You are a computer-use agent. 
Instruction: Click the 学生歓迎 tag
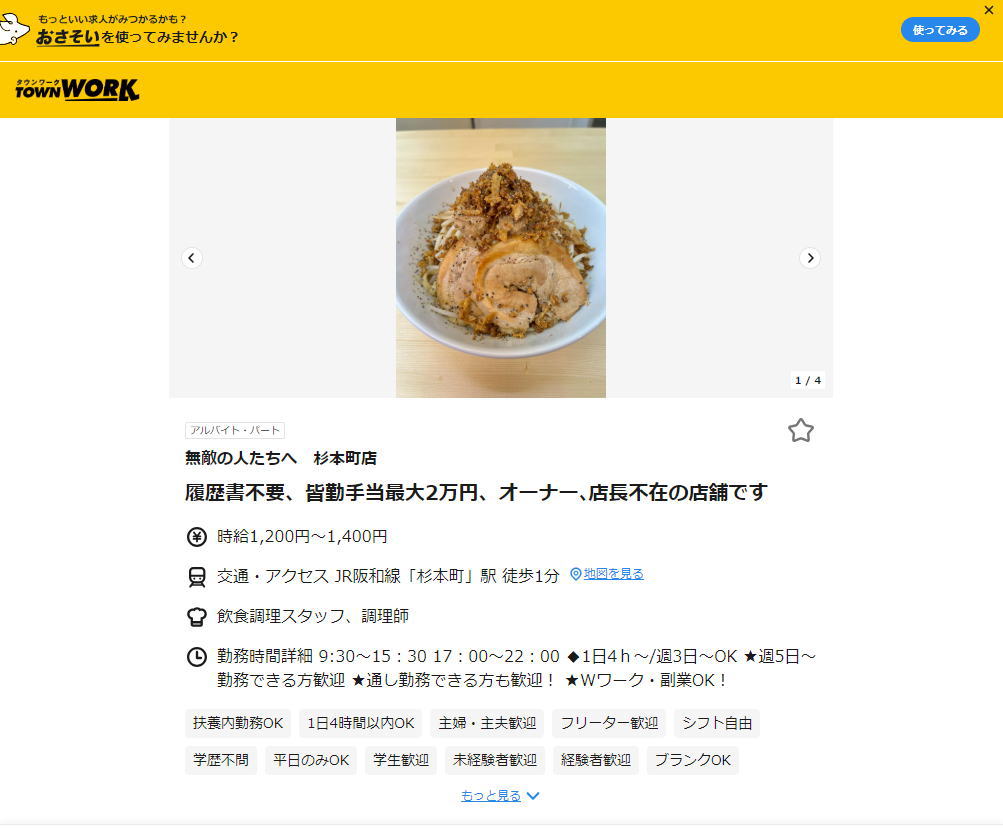(401, 760)
